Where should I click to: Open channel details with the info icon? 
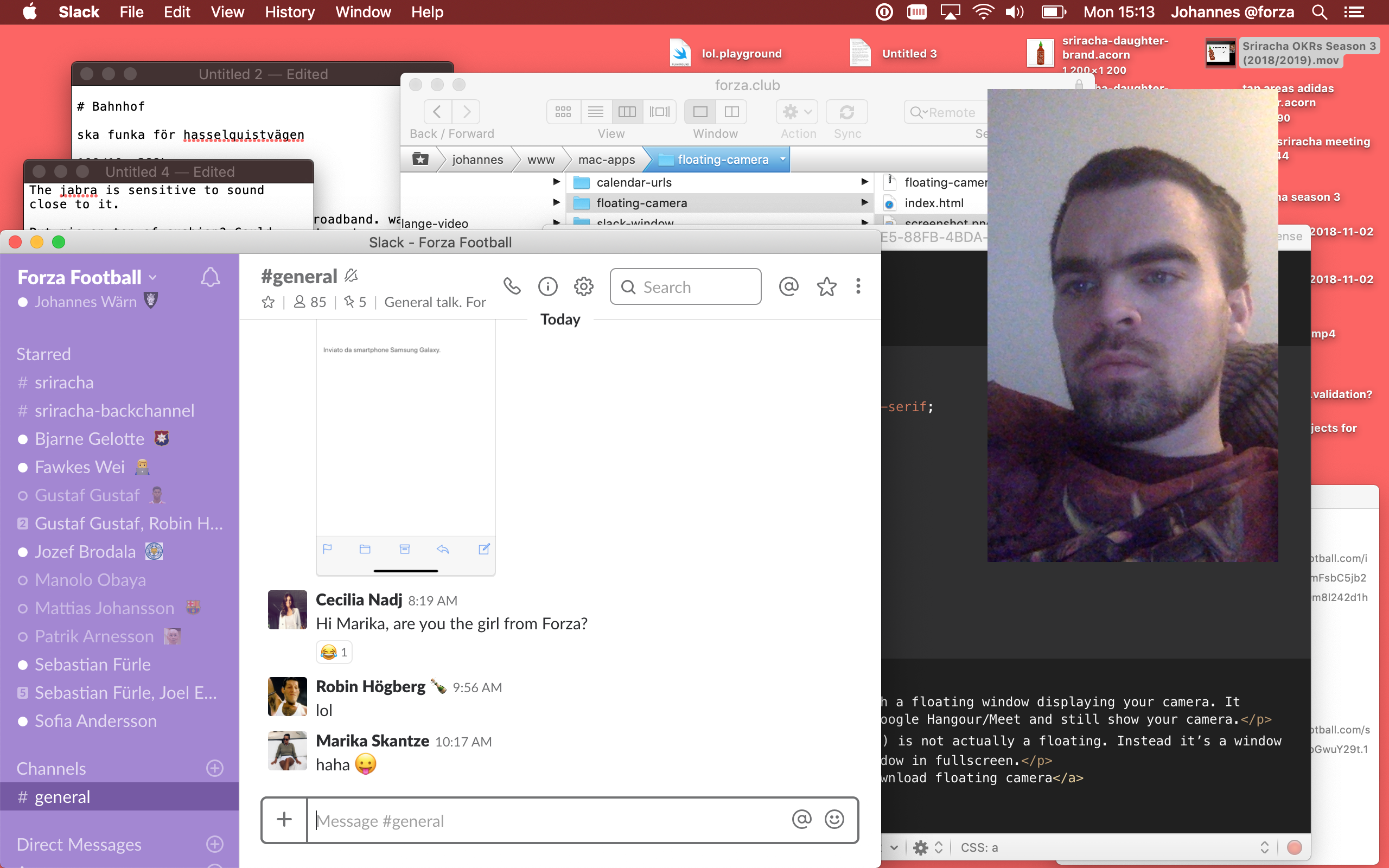click(x=548, y=286)
